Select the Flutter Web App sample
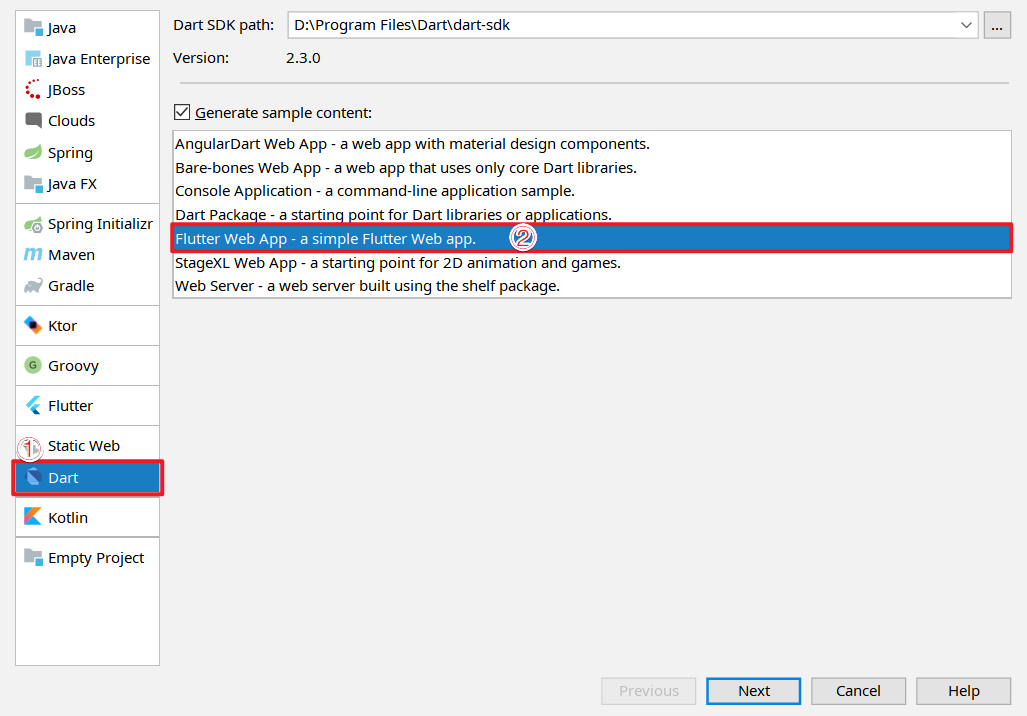 pos(592,238)
